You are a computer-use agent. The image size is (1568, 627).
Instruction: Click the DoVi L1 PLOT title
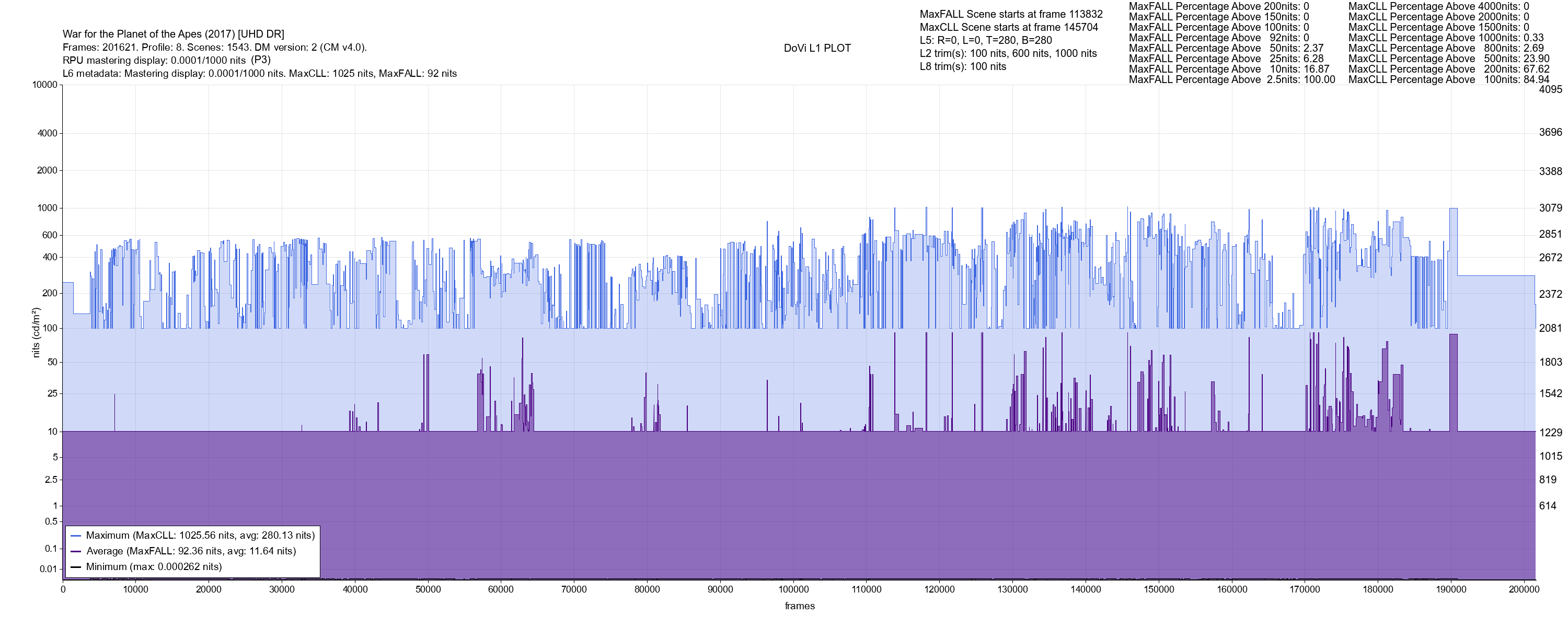(x=817, y=48)
